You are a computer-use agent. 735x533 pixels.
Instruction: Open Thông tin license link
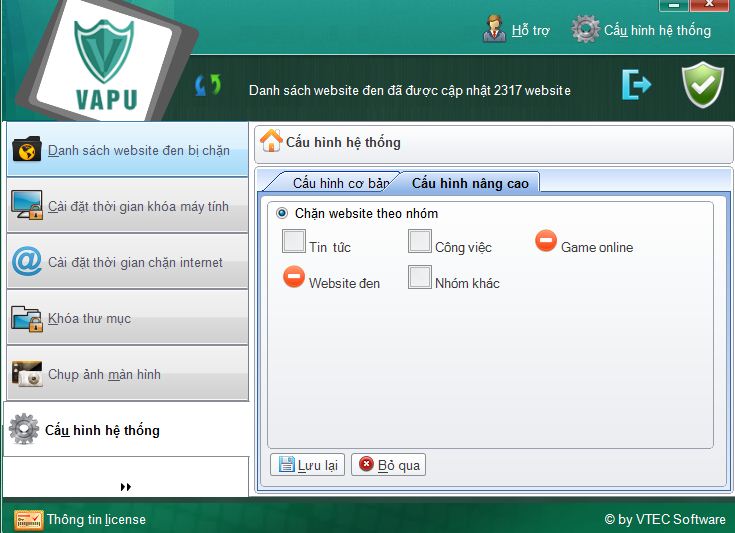click(96, 519)
